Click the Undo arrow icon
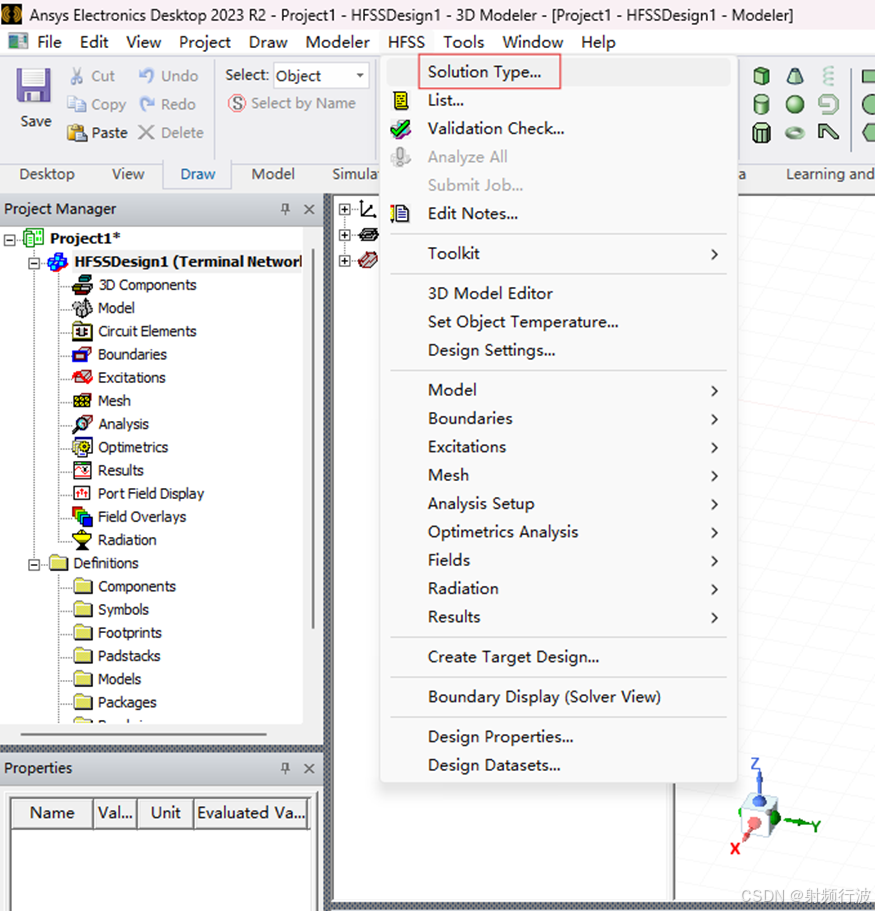The image size is (875, 911). tap(146, 76)
